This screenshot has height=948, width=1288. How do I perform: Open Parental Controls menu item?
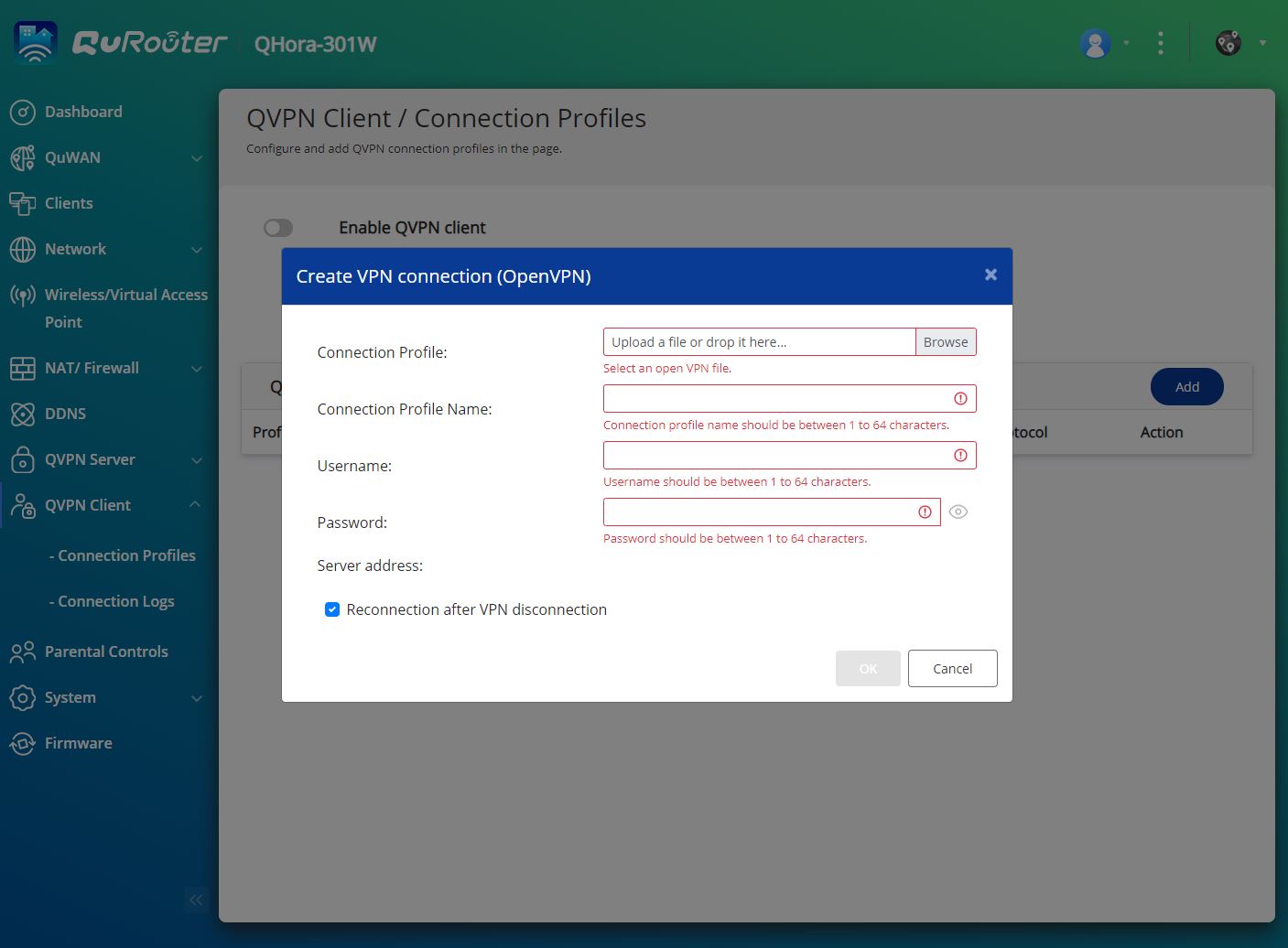click(x=106, y=652)
